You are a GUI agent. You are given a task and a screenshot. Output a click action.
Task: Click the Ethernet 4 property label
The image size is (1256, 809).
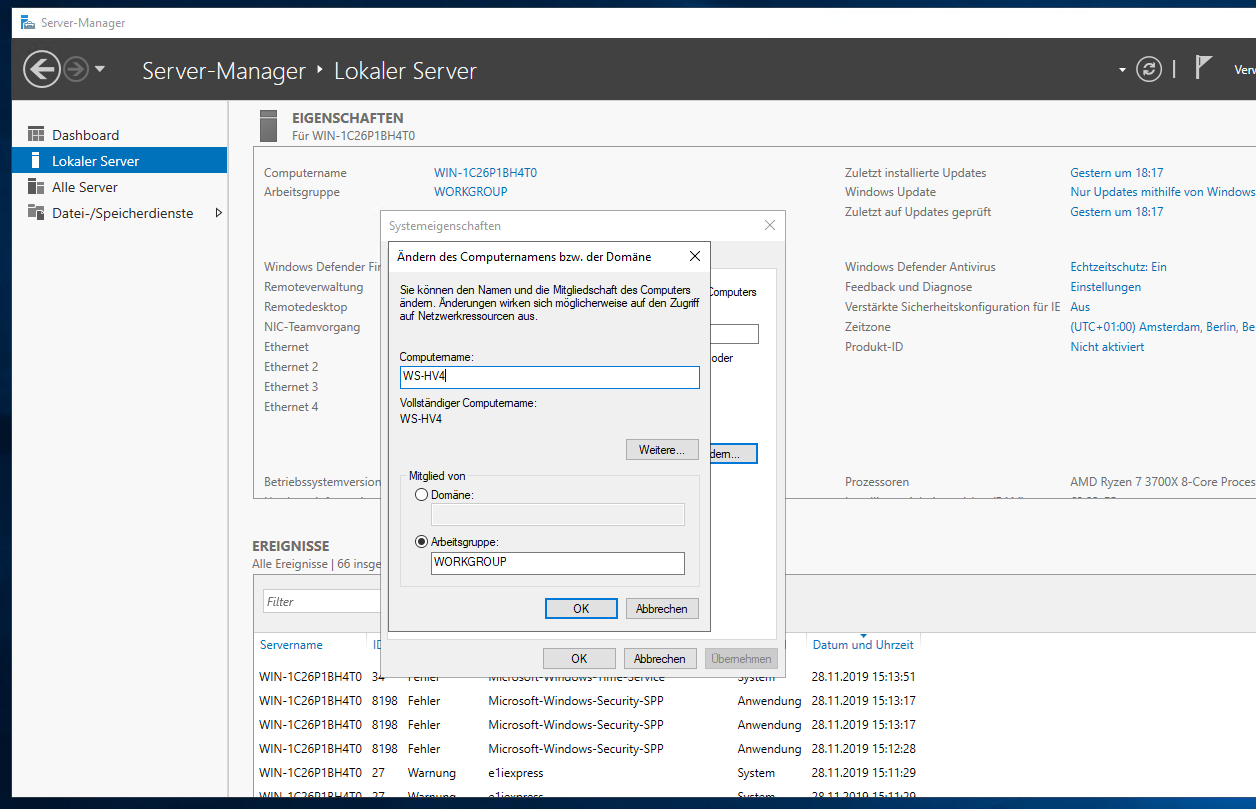tap(291, 407)
